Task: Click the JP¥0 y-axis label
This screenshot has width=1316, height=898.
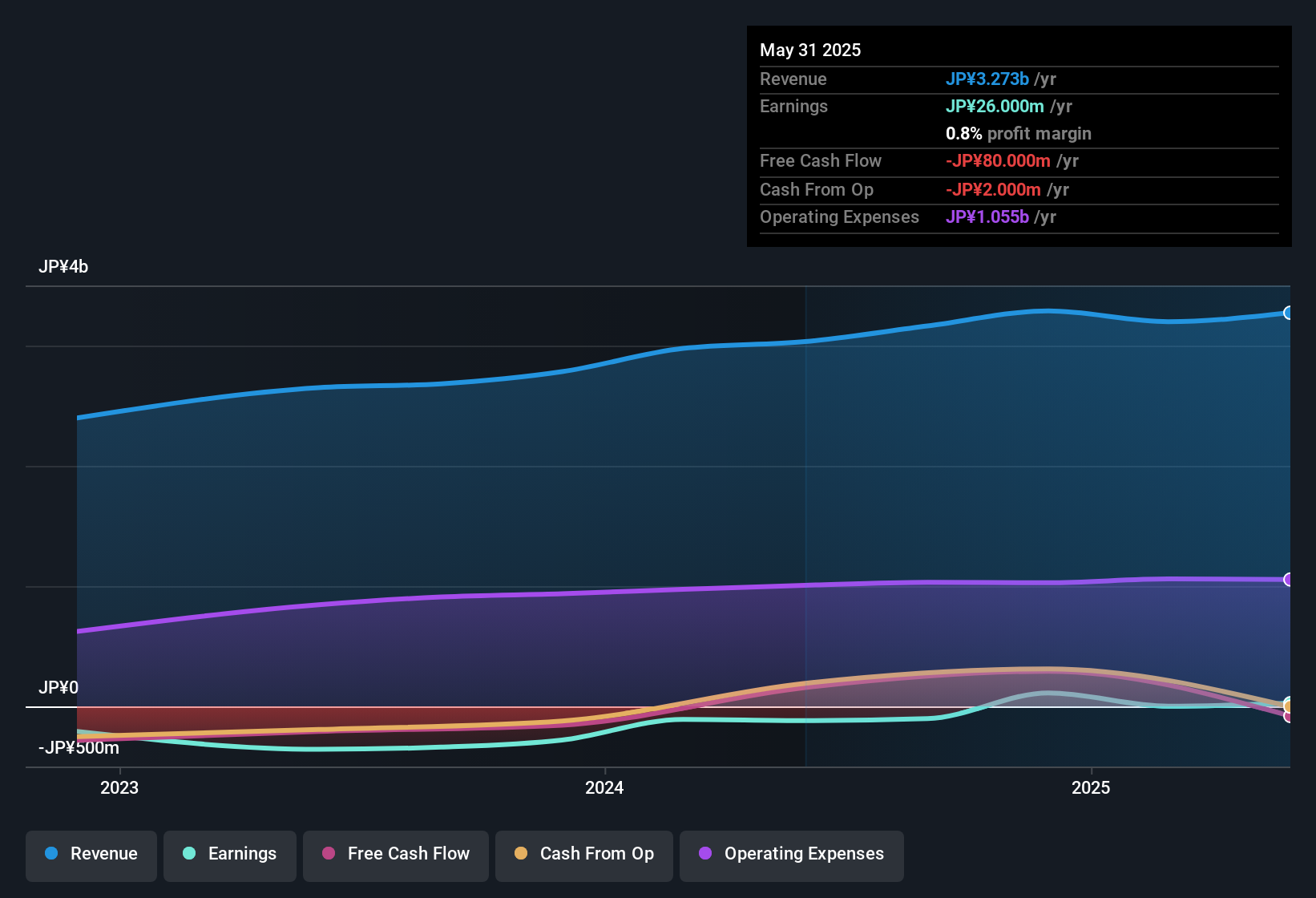Action: (59, 688)
